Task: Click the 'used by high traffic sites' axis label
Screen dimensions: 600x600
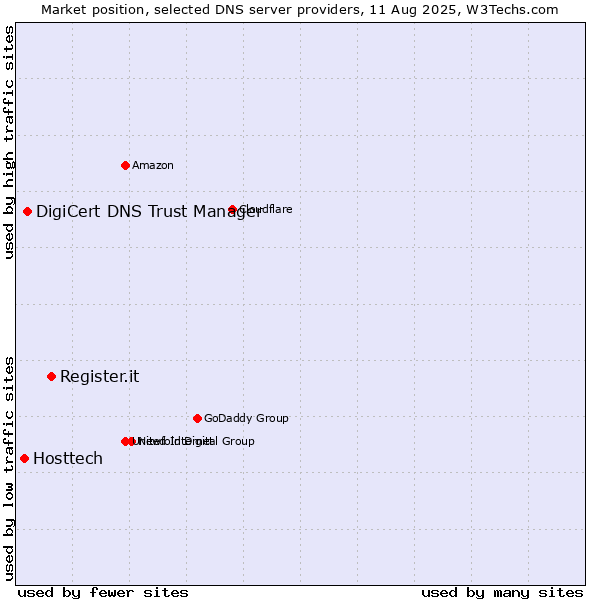Action: [x=9, y=143]
